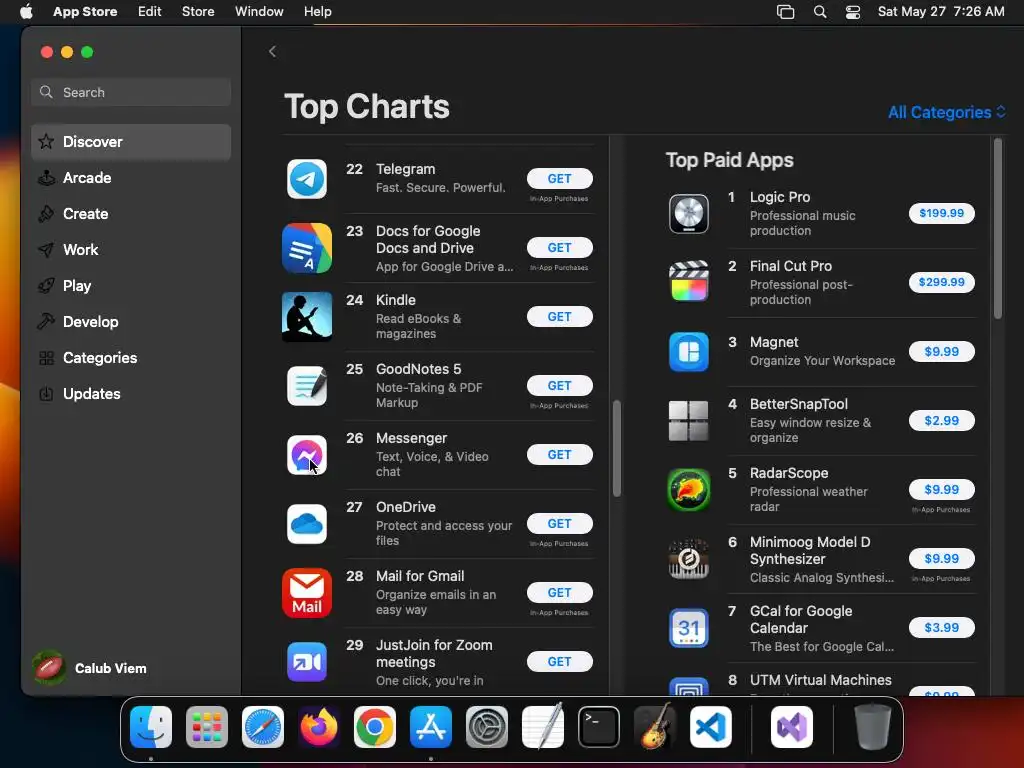Select Updates in the sidebar

(x=131, y=394)
